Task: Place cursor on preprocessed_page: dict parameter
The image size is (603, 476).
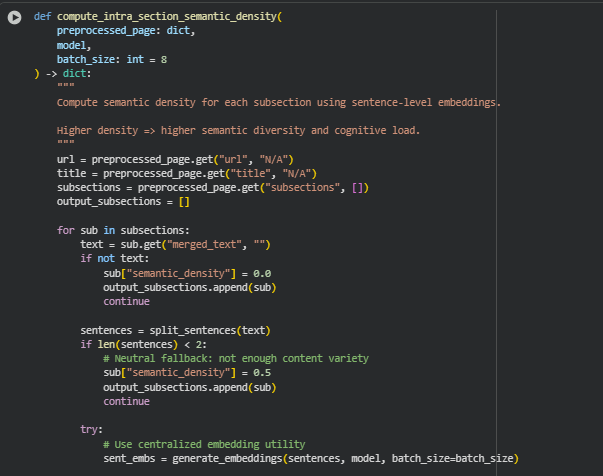Action: (125, 31)
